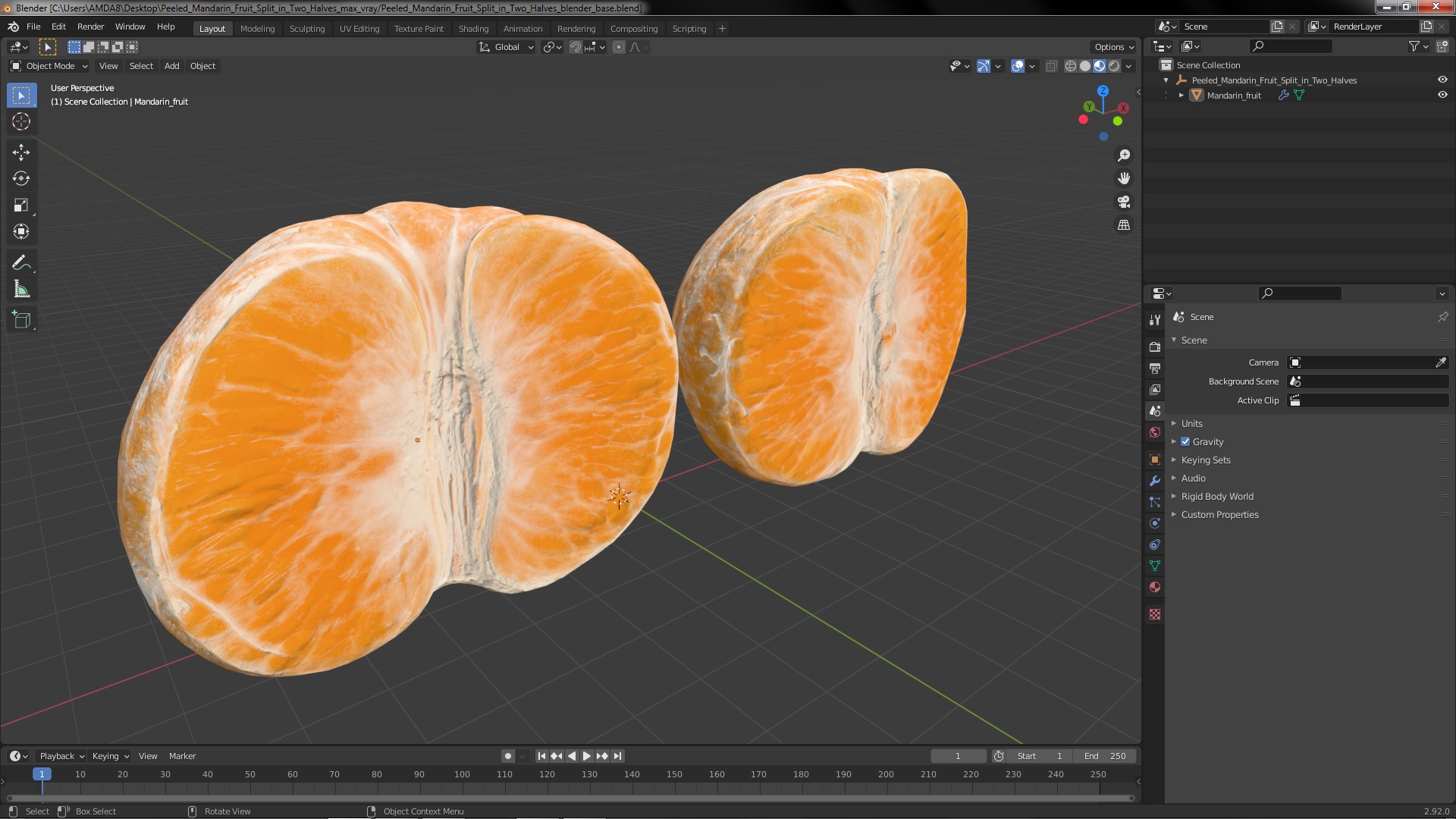
Task: Click frame 100 on the timeline
Action: pos(462,775)
